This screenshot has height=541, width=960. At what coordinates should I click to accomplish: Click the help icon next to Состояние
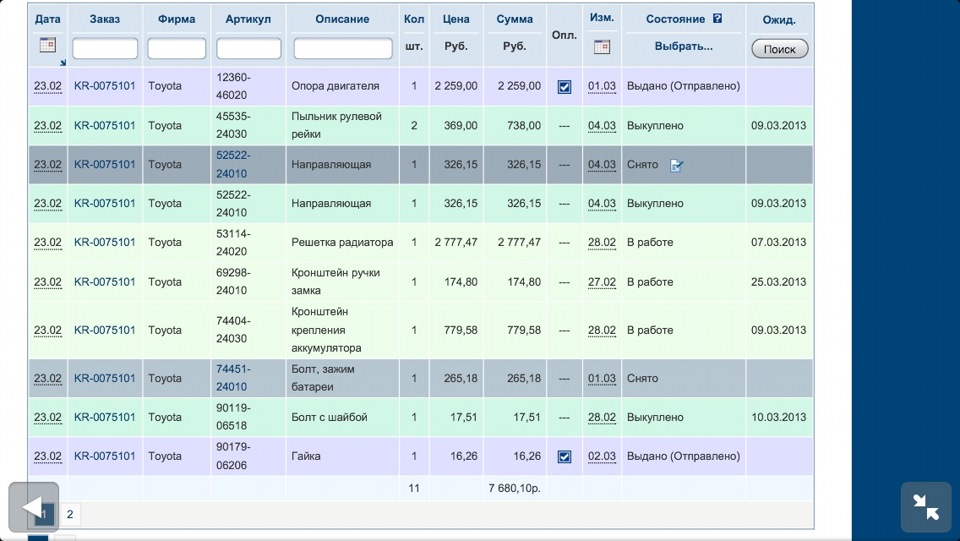tap(718, 18)
